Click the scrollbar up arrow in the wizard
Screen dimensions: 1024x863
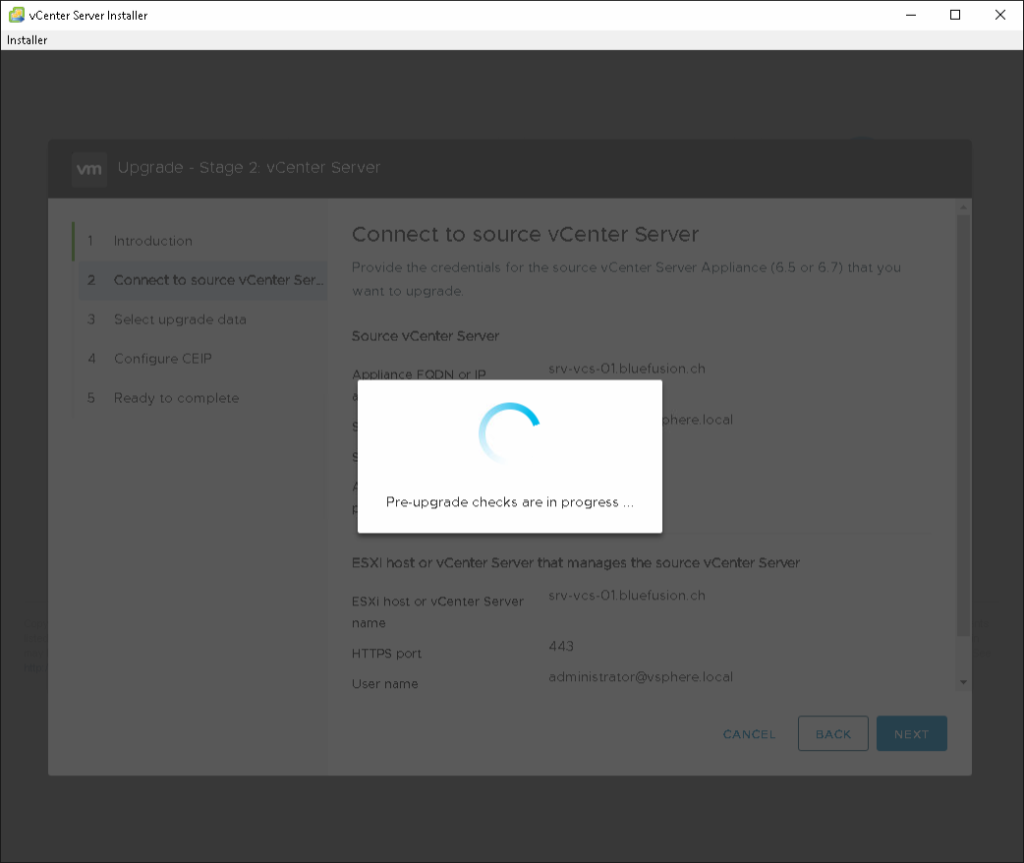(x=963, y=207)
